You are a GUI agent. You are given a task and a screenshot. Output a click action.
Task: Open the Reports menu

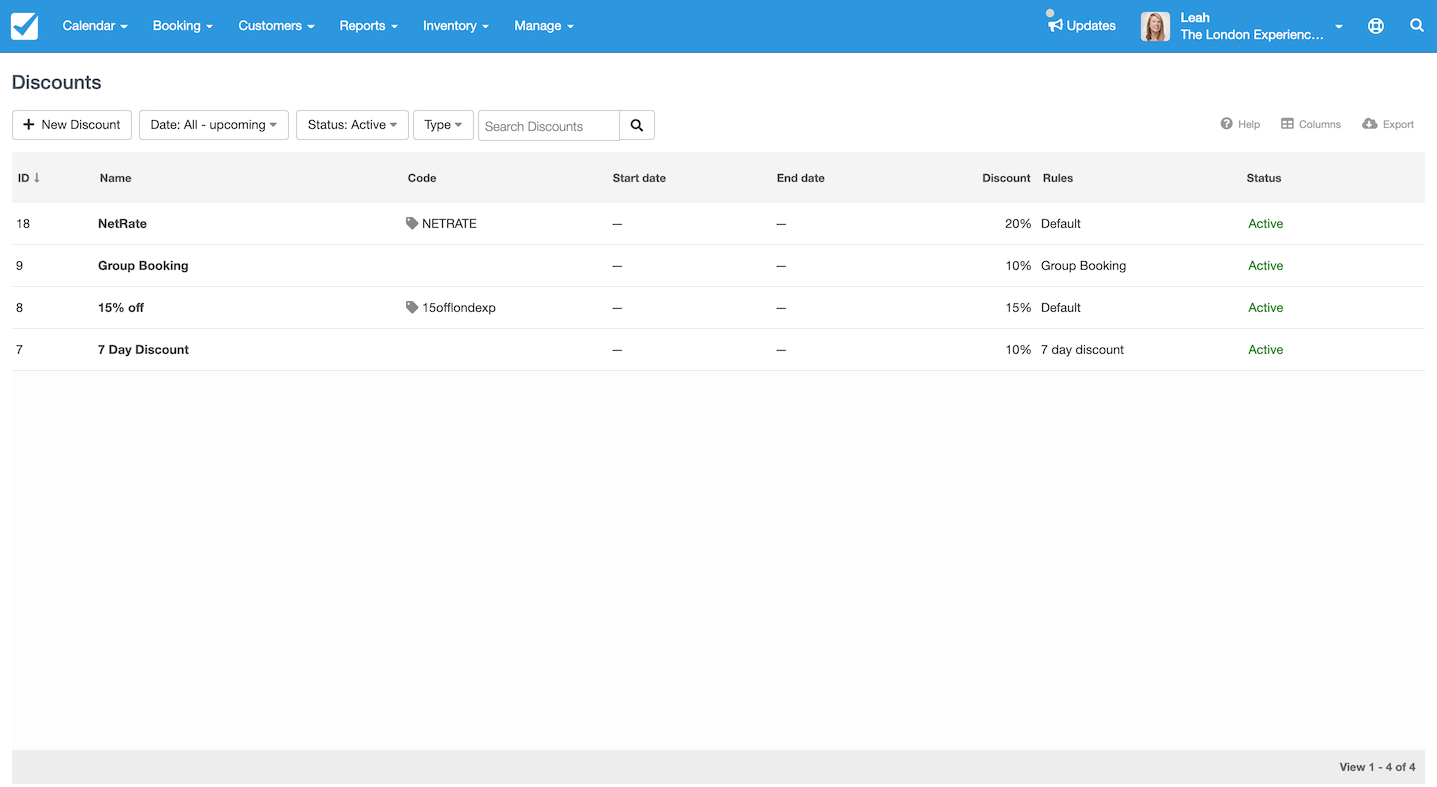click(x=369, y=26)
